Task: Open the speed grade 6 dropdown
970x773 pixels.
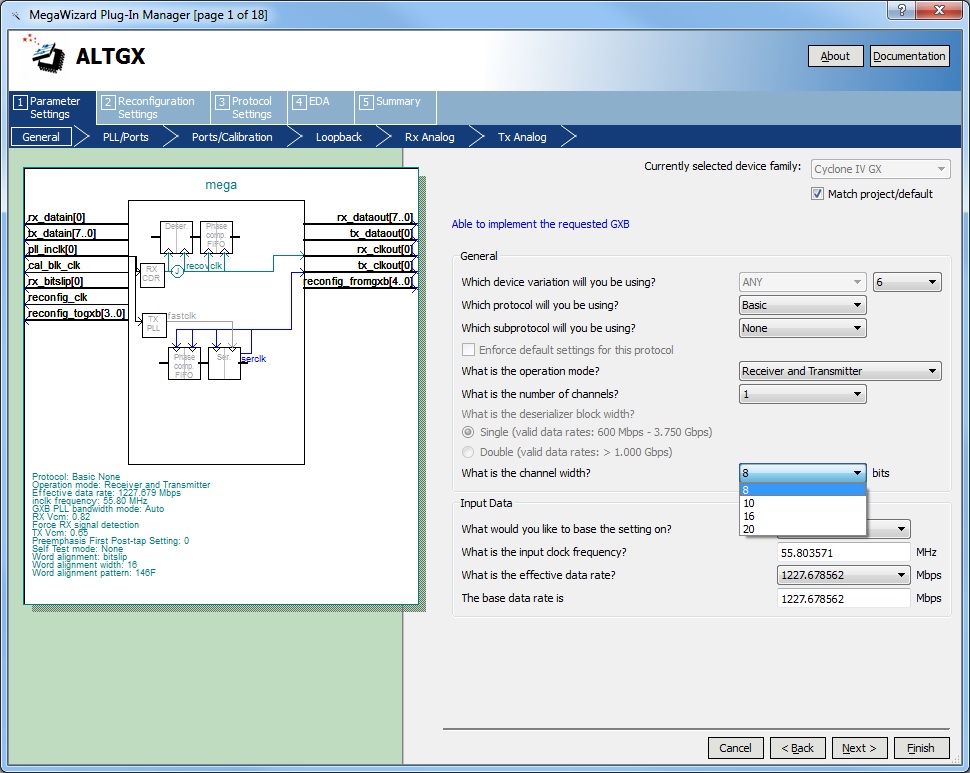Action: 907,282
